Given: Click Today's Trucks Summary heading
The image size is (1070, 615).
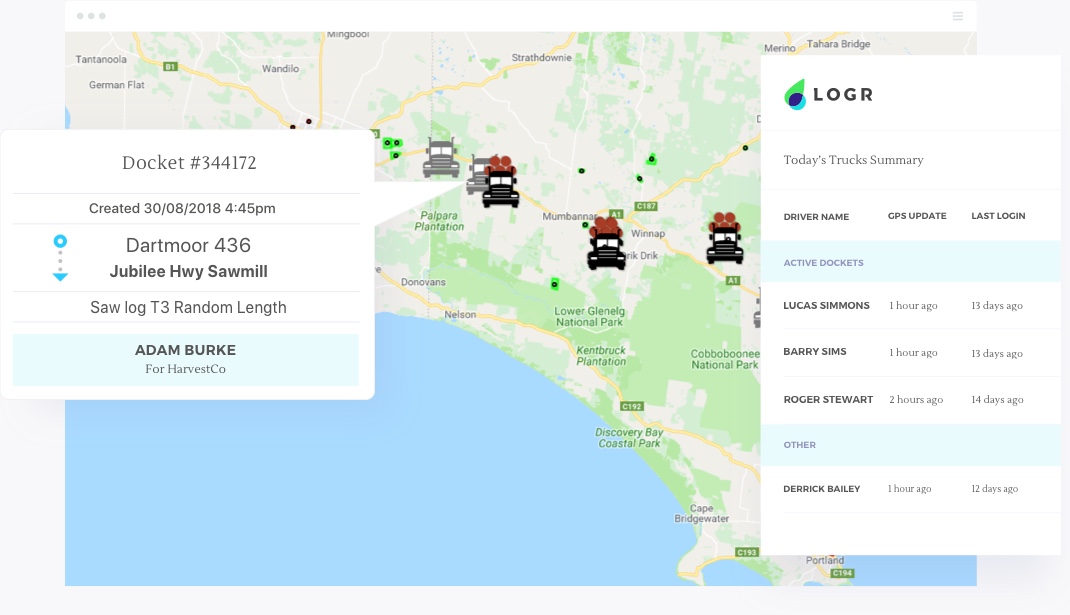Looking at the screenshot, I should tap(853, 160).
